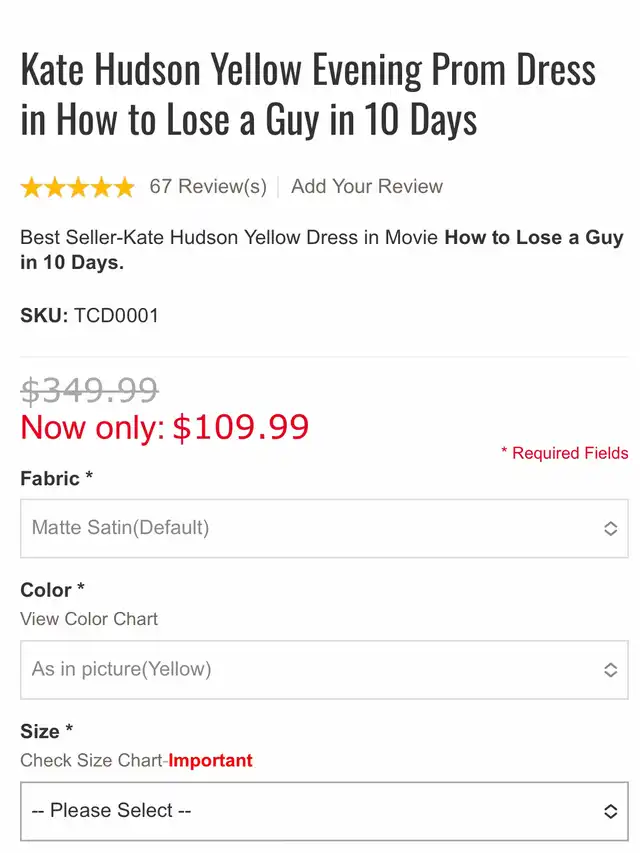
Task: Open the View Color Chart link
Action: [89, 619]
